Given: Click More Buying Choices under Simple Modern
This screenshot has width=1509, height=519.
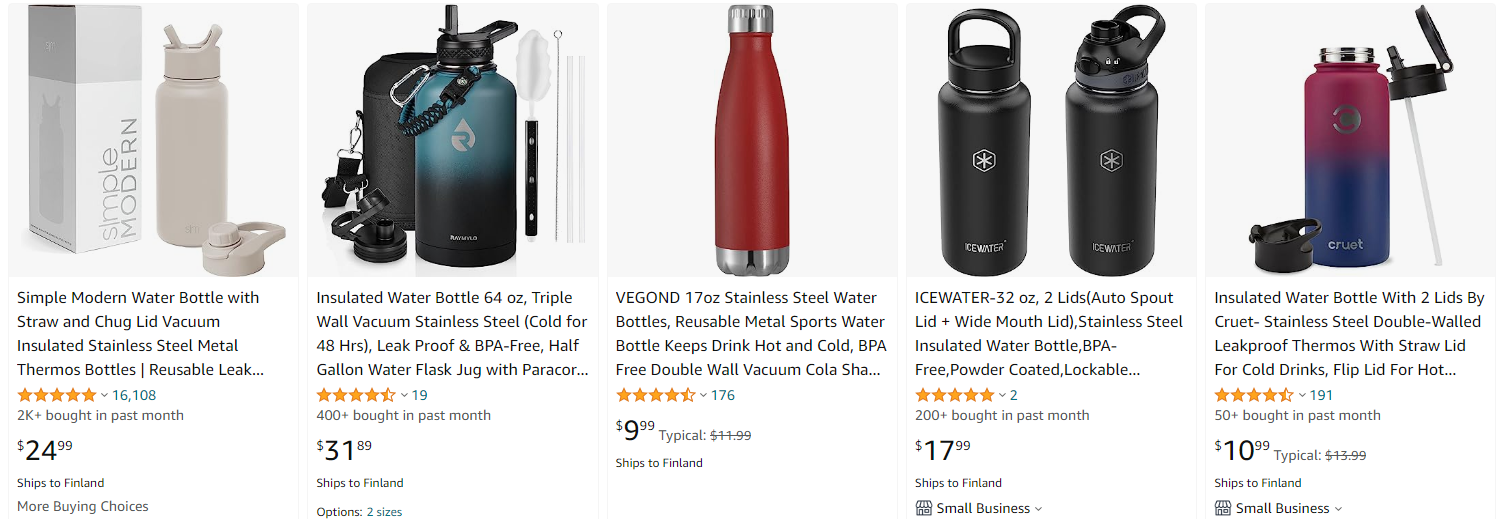Looking at the screenshot, I should [82, 506].
